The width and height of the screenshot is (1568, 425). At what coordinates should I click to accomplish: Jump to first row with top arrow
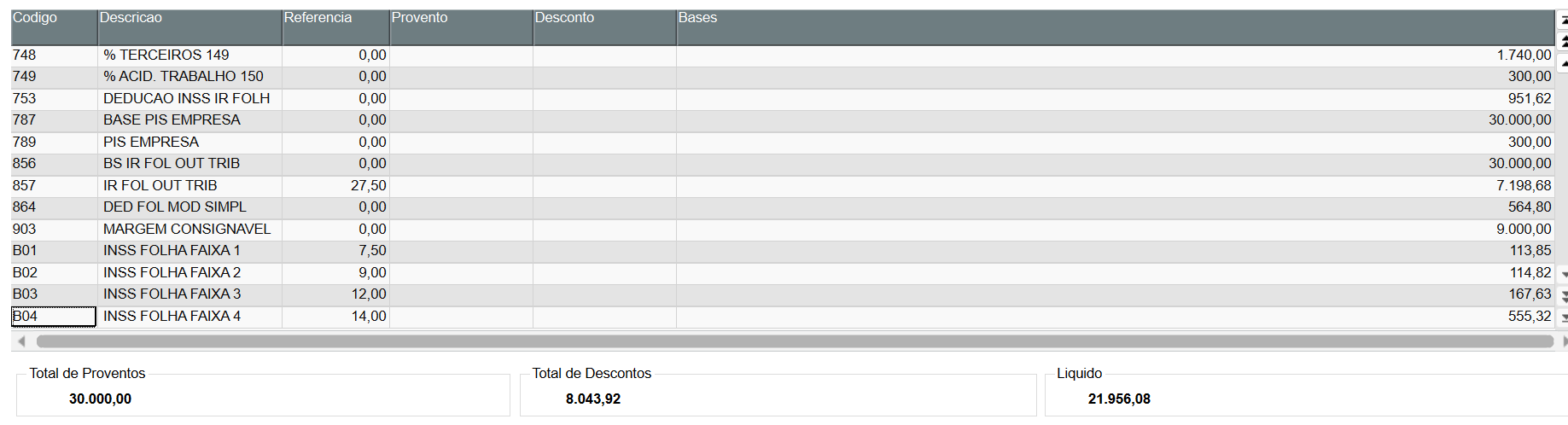[1563, 19]
